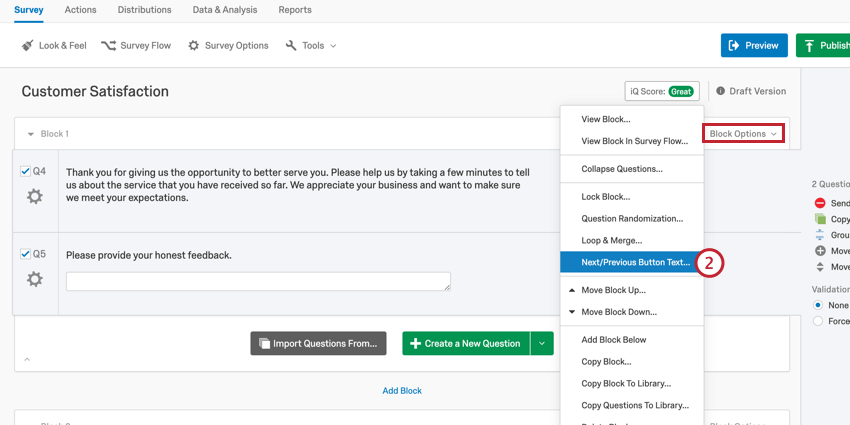Open the Block Options dropdown
Viewport: 850px width, 425px height.
pos(743,133)
